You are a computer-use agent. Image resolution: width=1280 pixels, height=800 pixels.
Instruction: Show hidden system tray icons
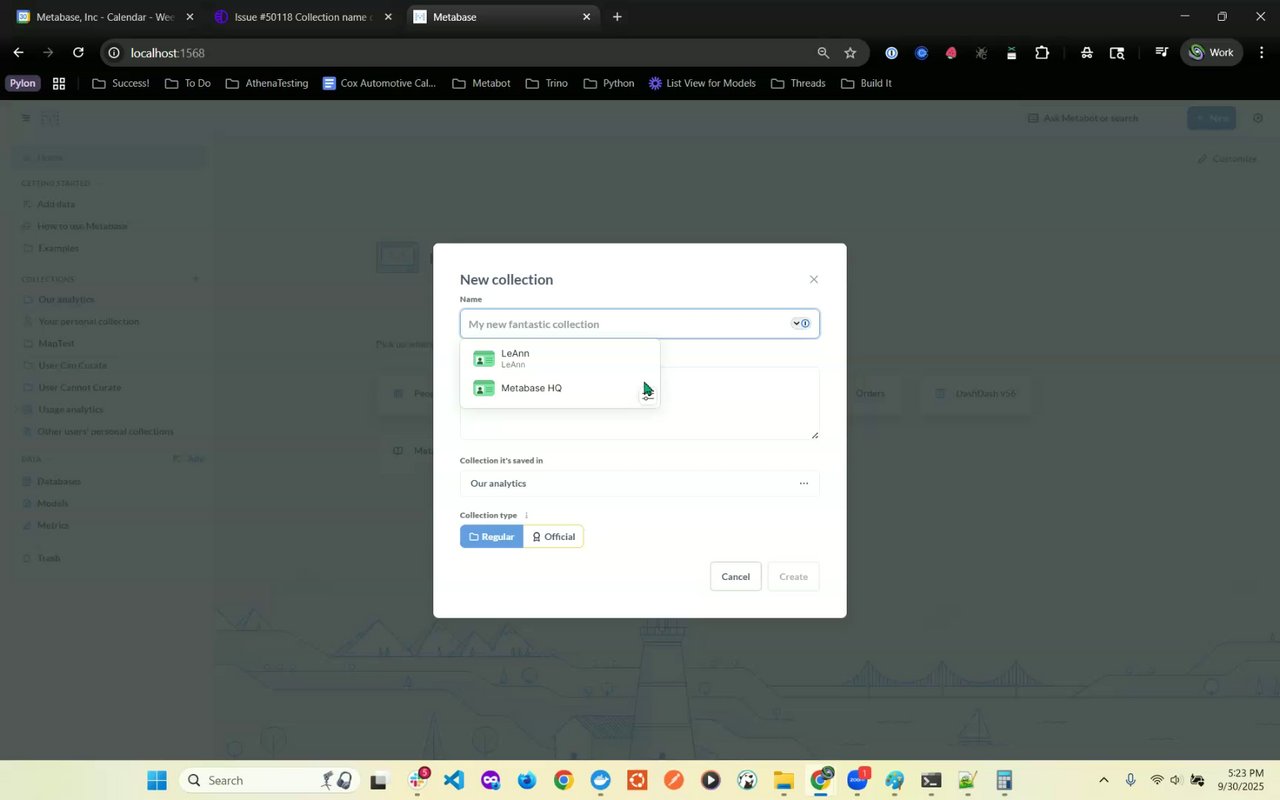click(x=1103, y=781)
